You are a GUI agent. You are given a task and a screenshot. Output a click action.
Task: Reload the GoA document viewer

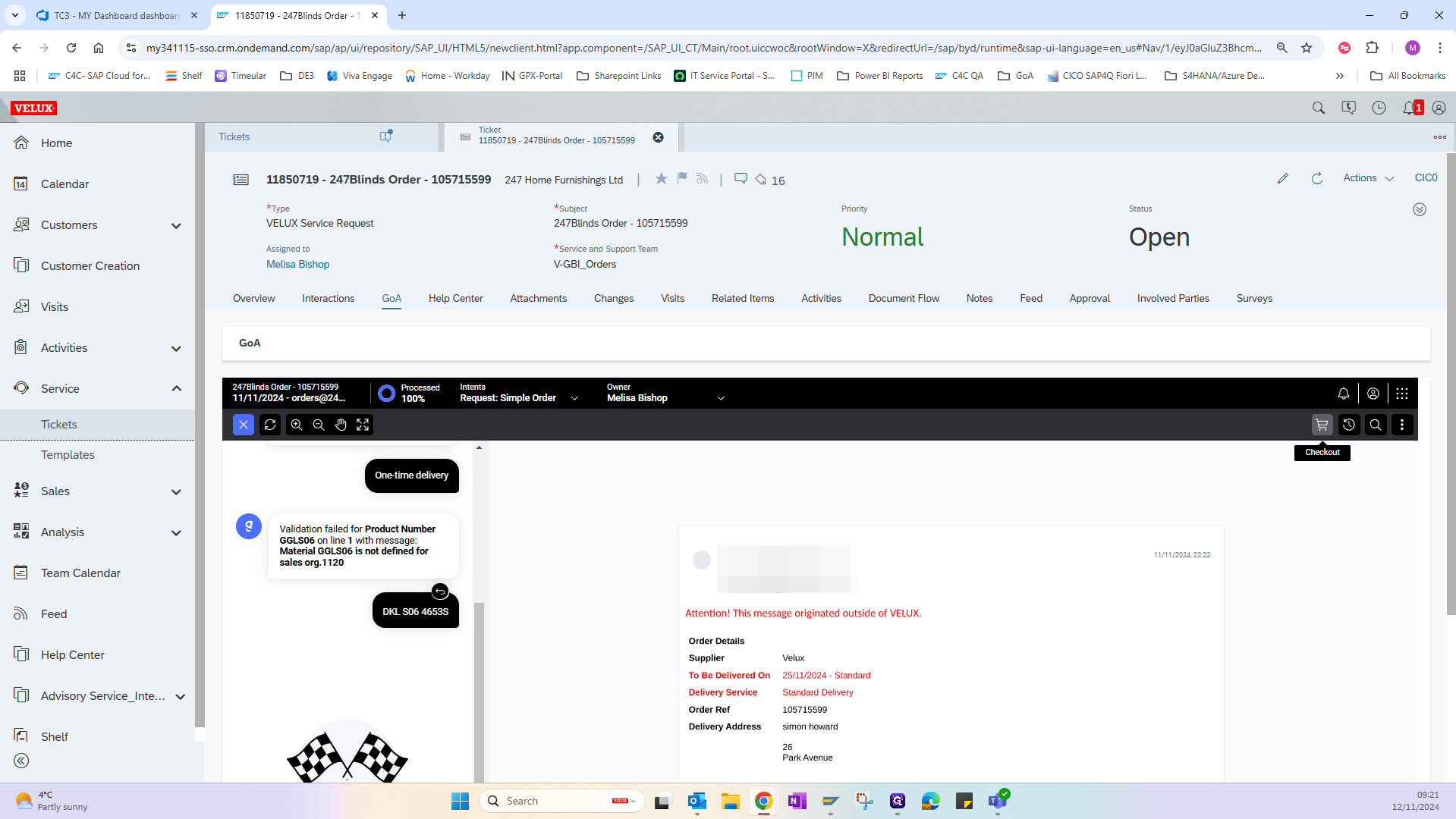tap(270, 425)
